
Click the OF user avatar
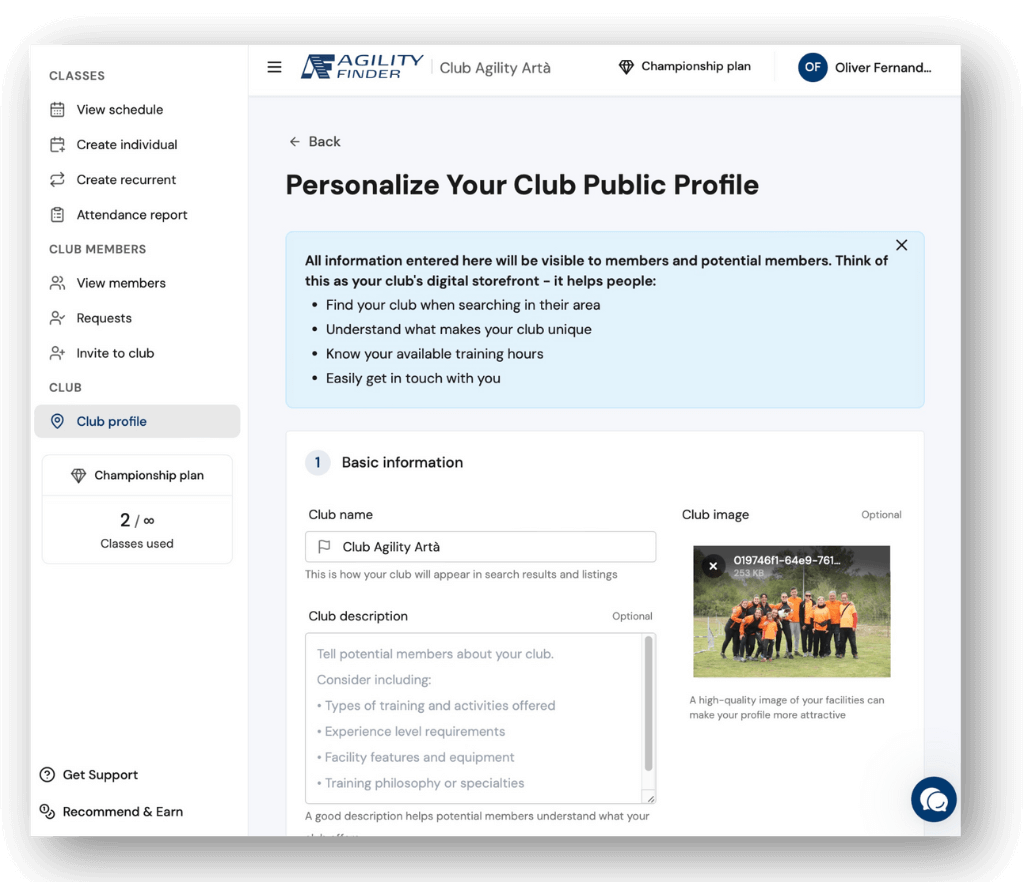pyautogui.click(x=813, y=67)
